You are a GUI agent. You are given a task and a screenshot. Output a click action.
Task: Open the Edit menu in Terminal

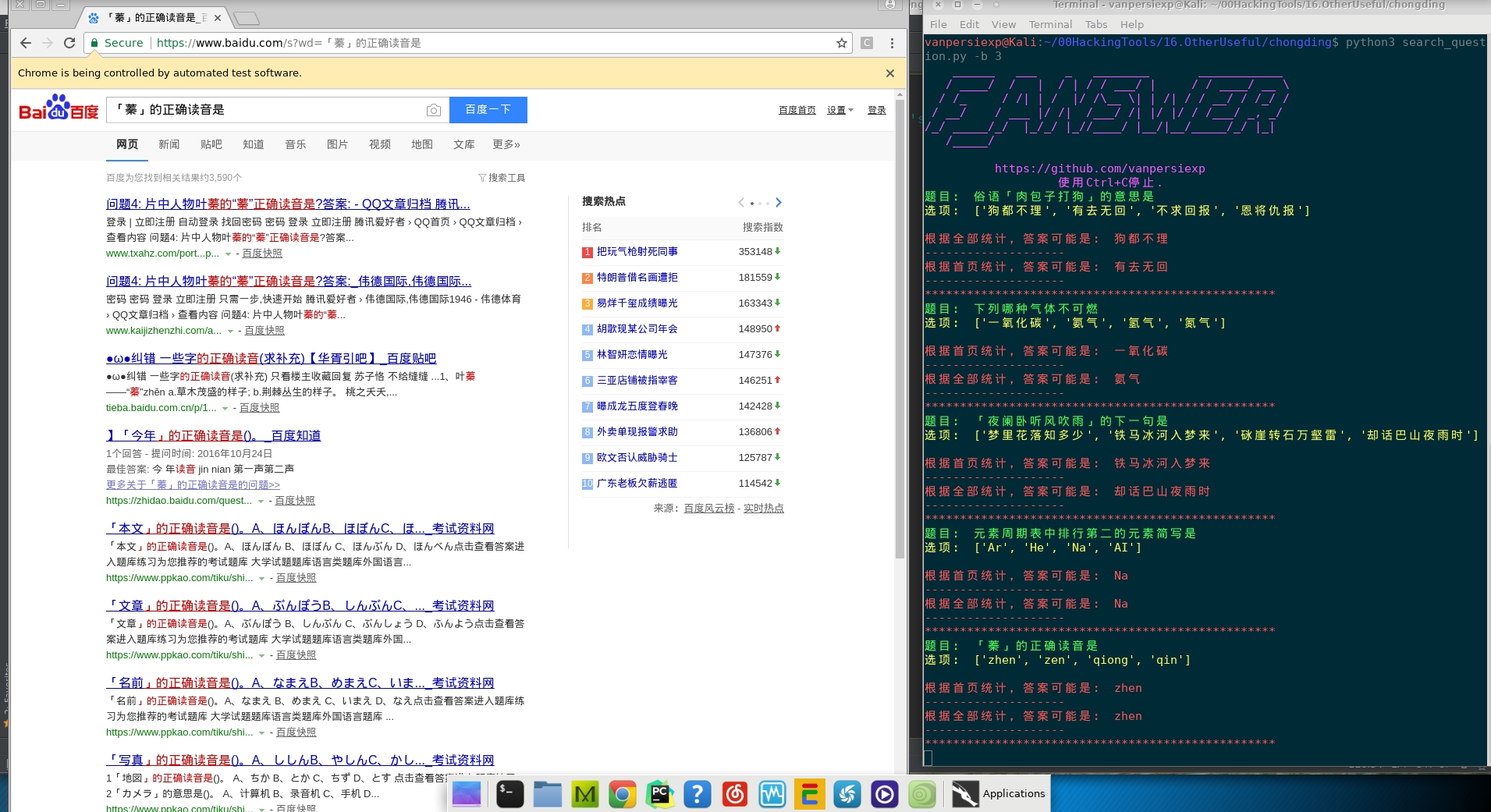[x=969, y=24]
